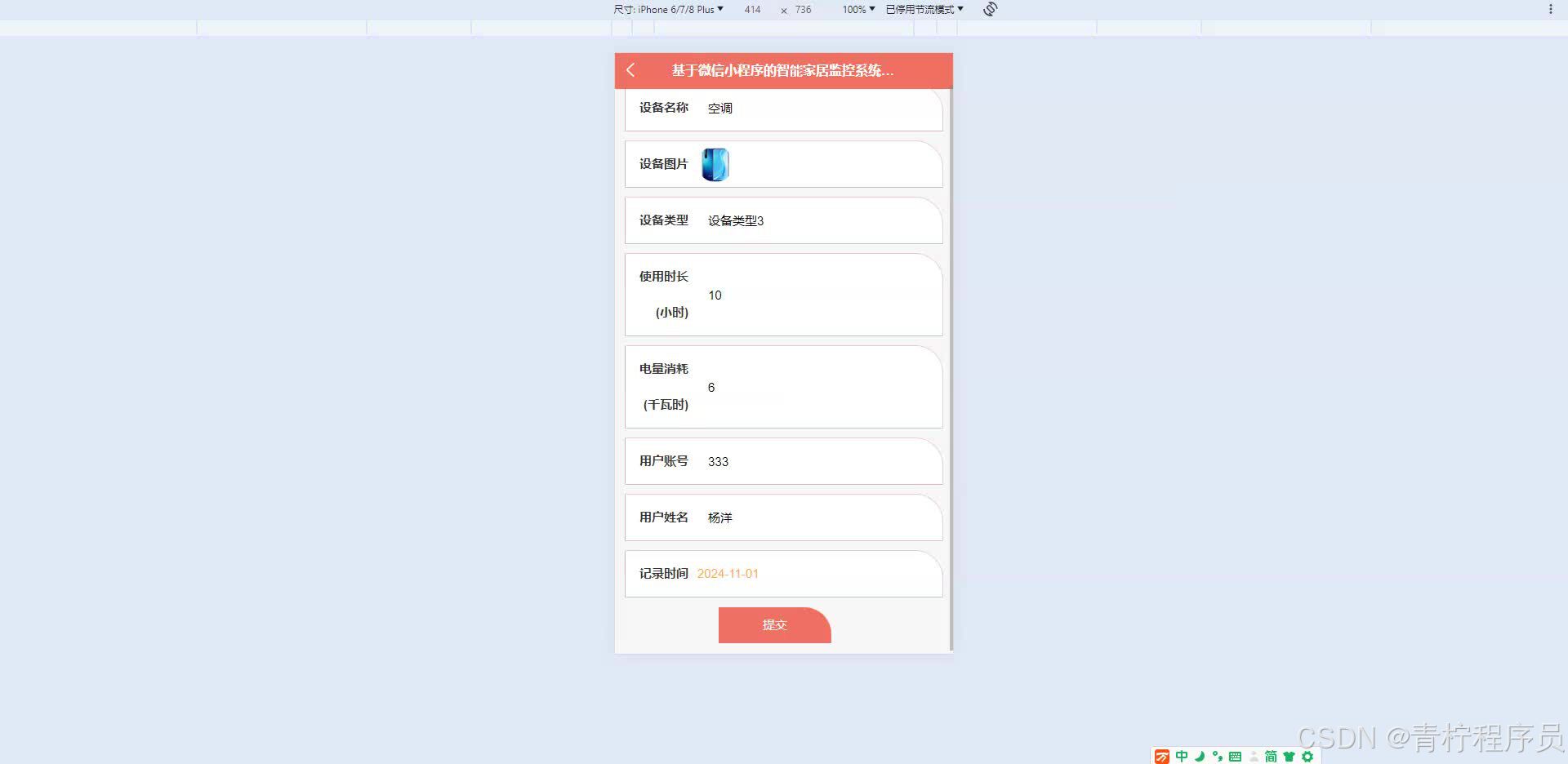Select the 414 width value field

click(x=751, y=10)
